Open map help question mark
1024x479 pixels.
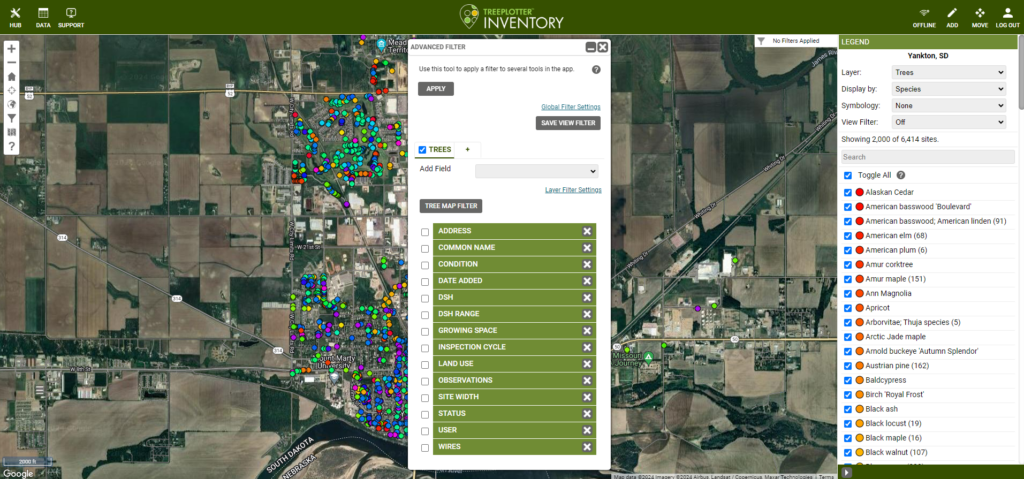(x=12, y=146)
